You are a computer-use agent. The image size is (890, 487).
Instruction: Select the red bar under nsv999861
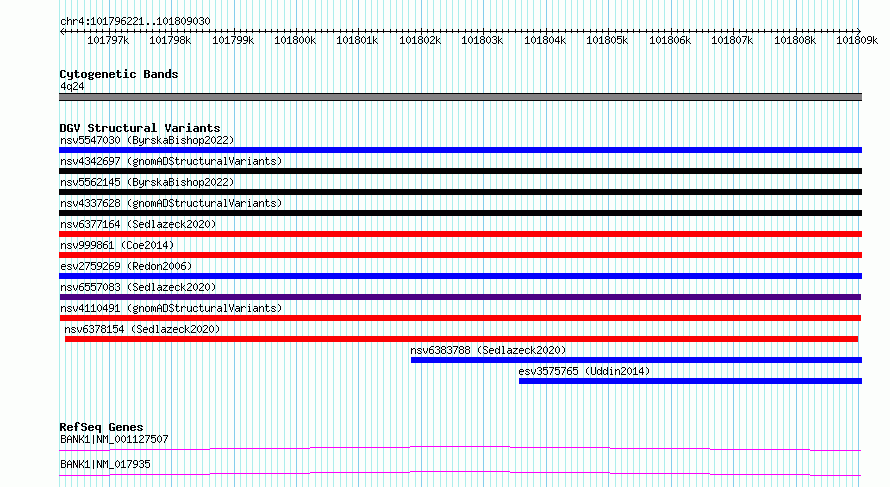pyautogui.click(x=460, y=255)
